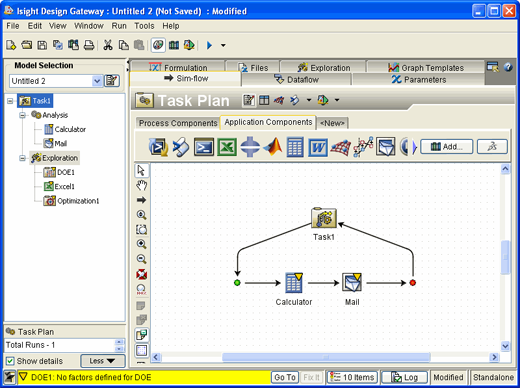
Task: Add the Excel component from palette
Action: [227, 147]
